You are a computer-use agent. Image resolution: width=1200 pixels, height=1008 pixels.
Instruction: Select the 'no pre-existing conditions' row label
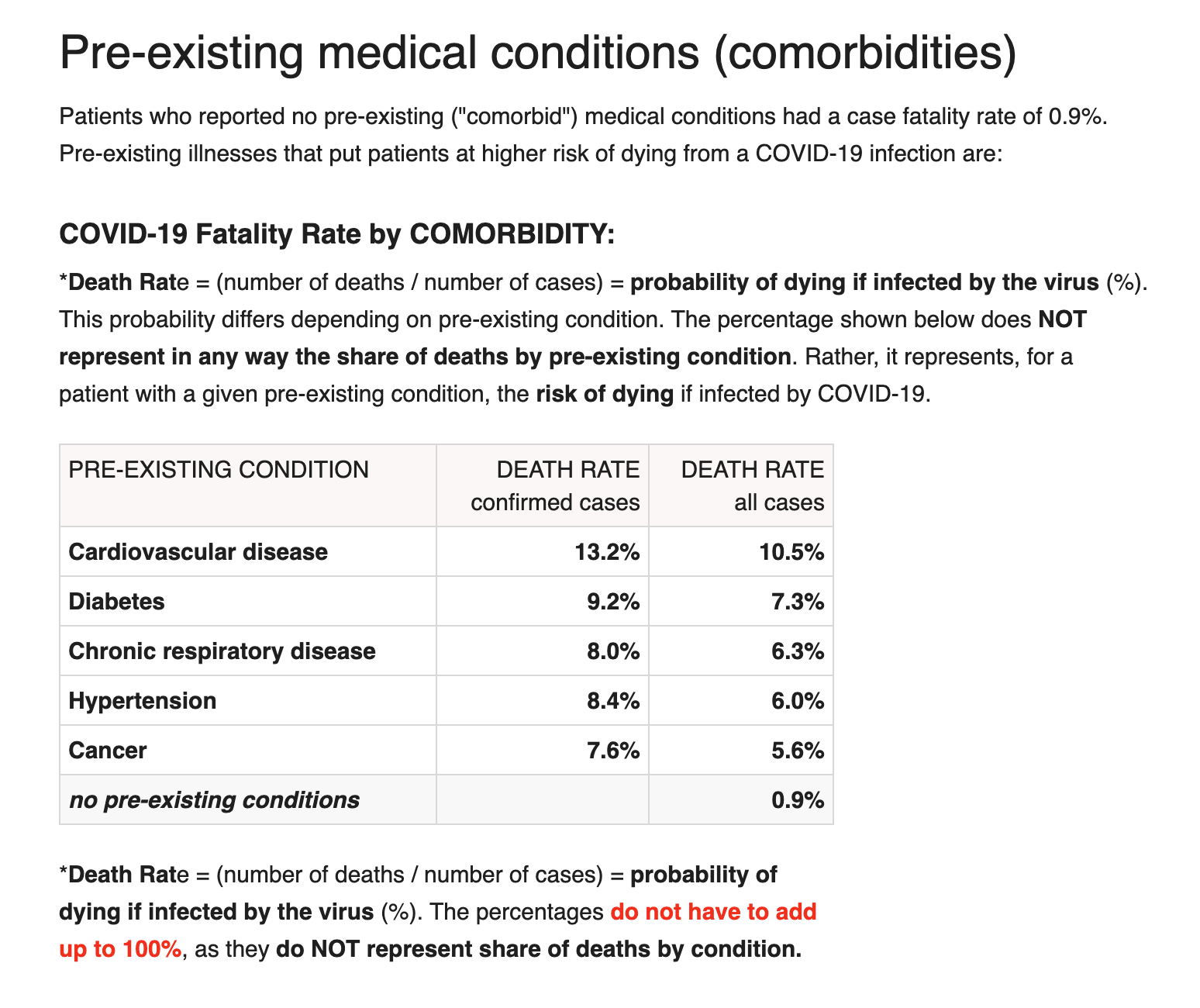point(214,800)
